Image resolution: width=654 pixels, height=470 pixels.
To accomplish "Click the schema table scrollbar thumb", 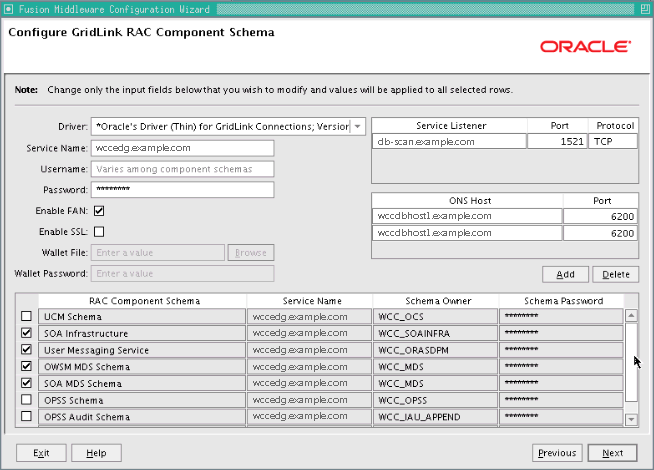I will coord(631,362).
